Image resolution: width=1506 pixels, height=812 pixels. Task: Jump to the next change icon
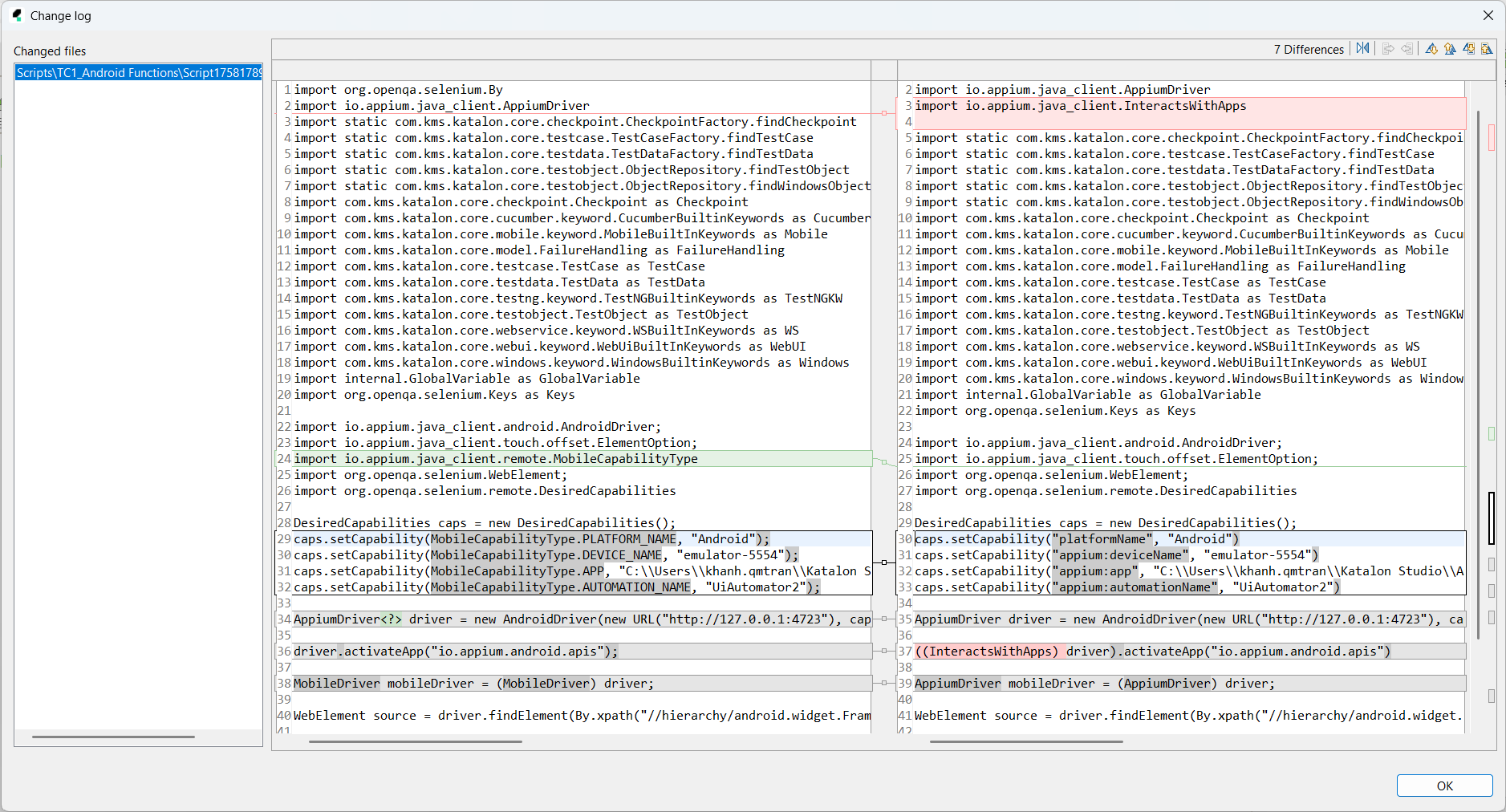(x=1468, y=49)
